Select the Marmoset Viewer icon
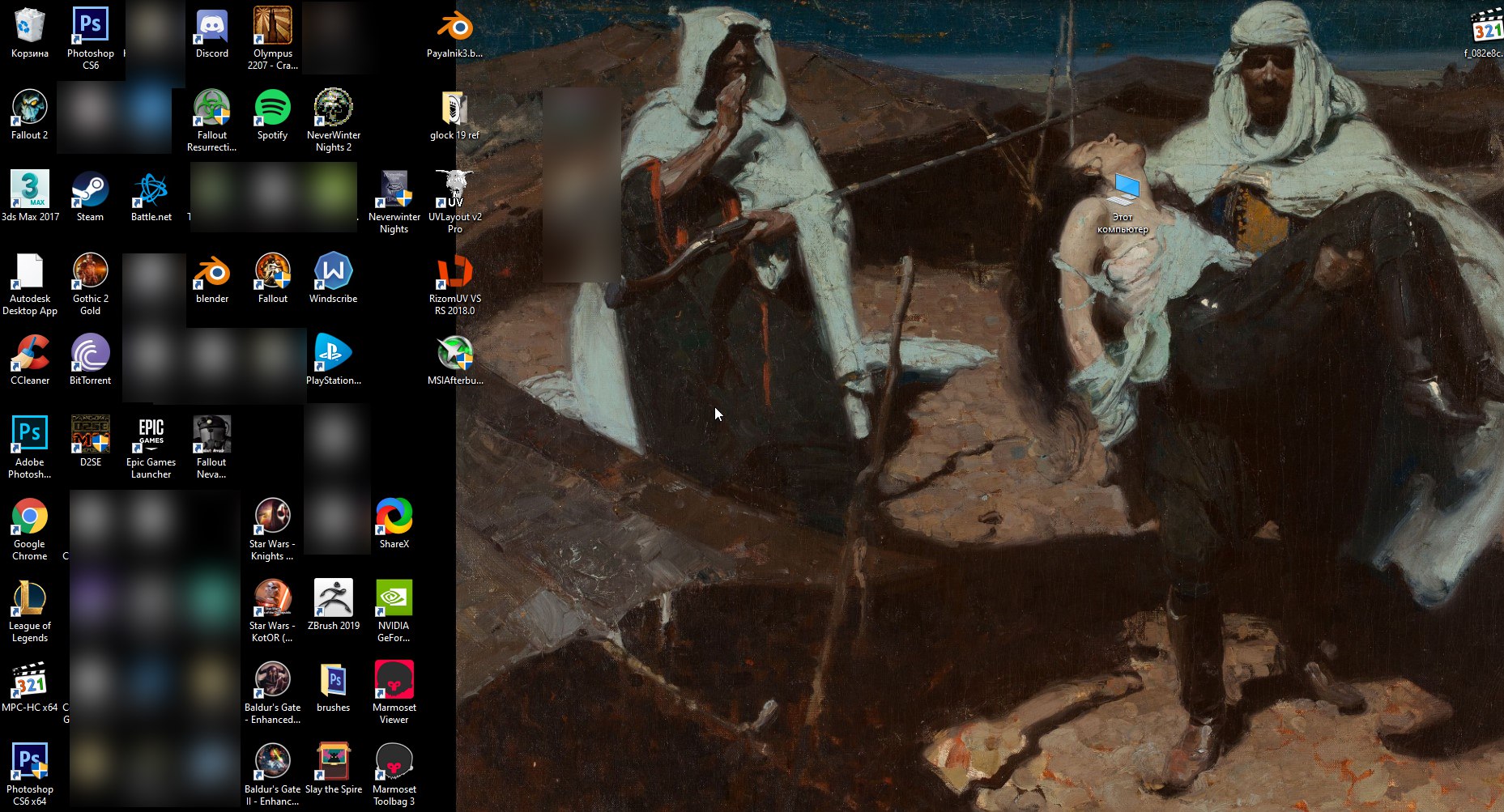Image resolution: width=1504 pixels, height=812 pixels. click(x=394, y=681)
